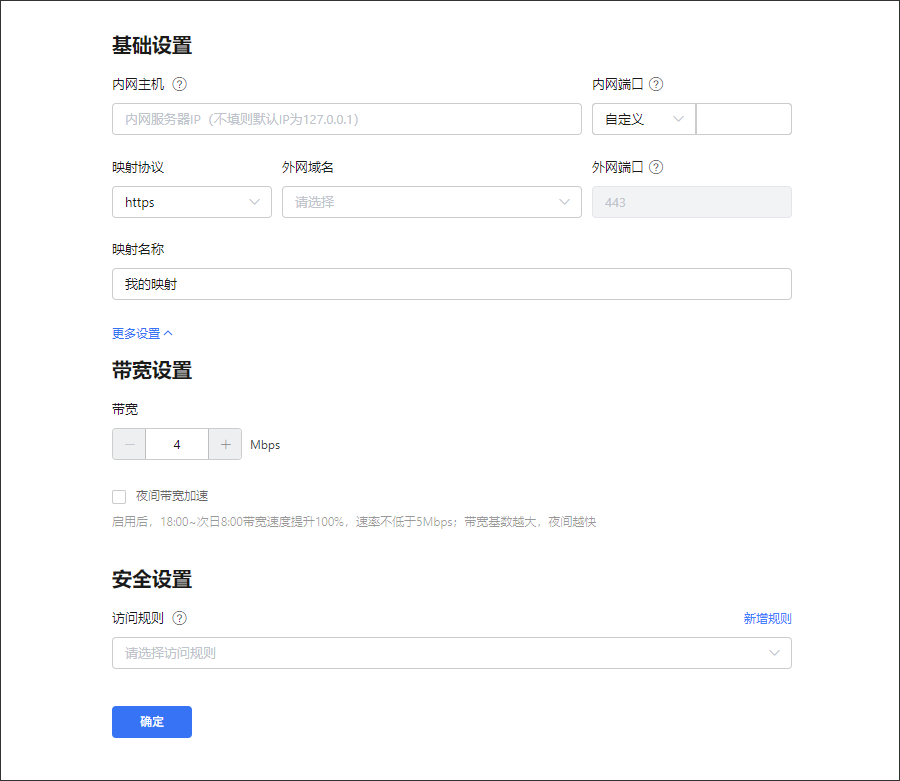Increase bandwidth with the plus button
The image size is (900, 781).
point(225,445)
